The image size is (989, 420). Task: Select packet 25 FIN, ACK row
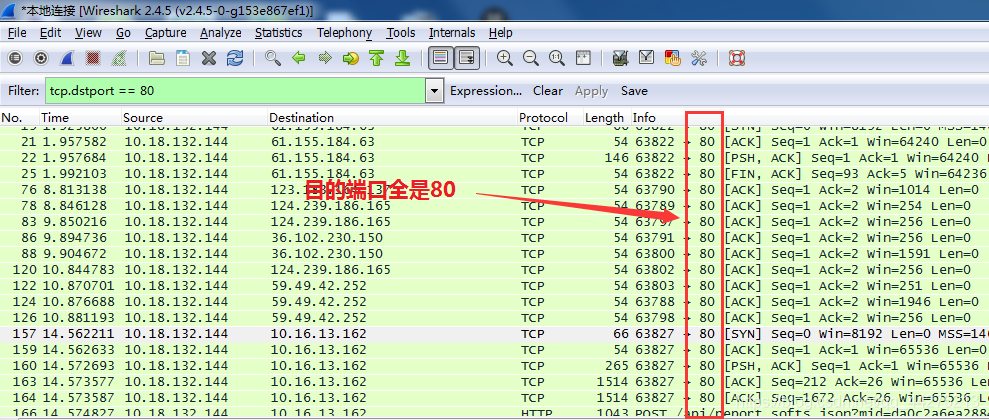click(x=494, y=174)
